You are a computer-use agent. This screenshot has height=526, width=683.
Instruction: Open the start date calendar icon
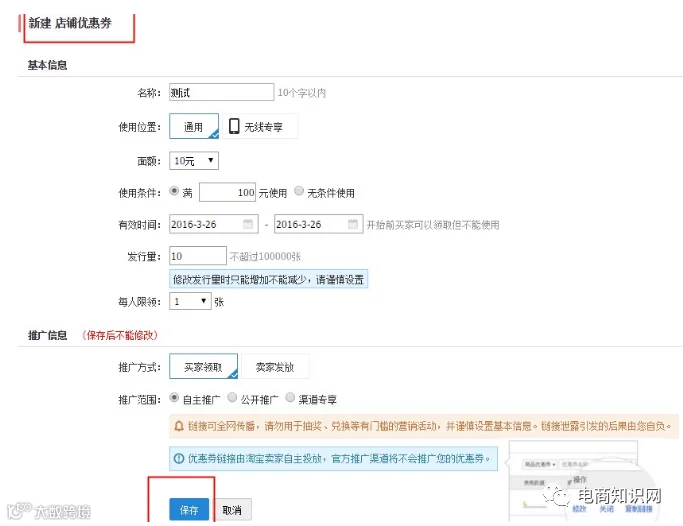[x=248, y=224]
